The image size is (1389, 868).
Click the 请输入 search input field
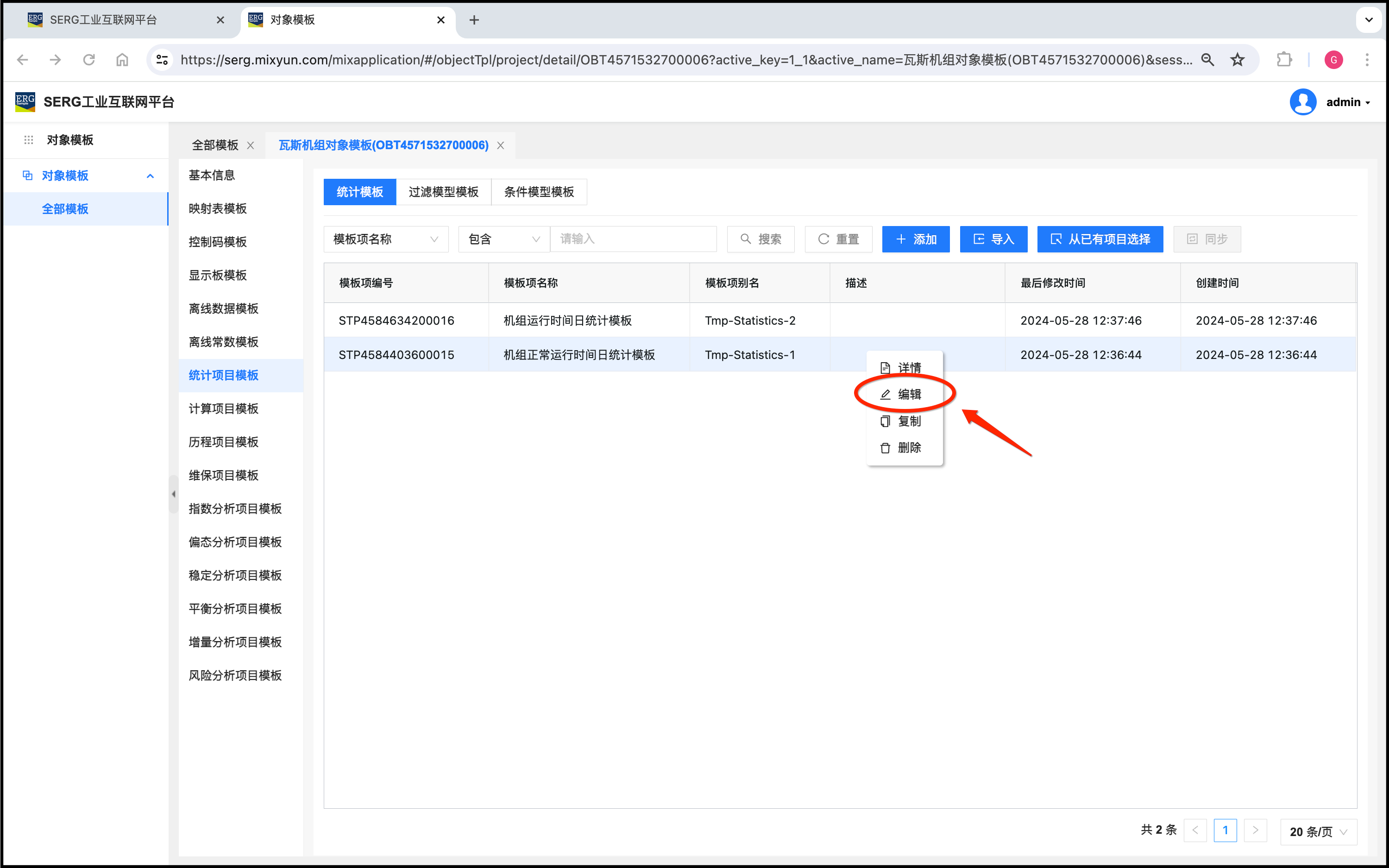633,239
